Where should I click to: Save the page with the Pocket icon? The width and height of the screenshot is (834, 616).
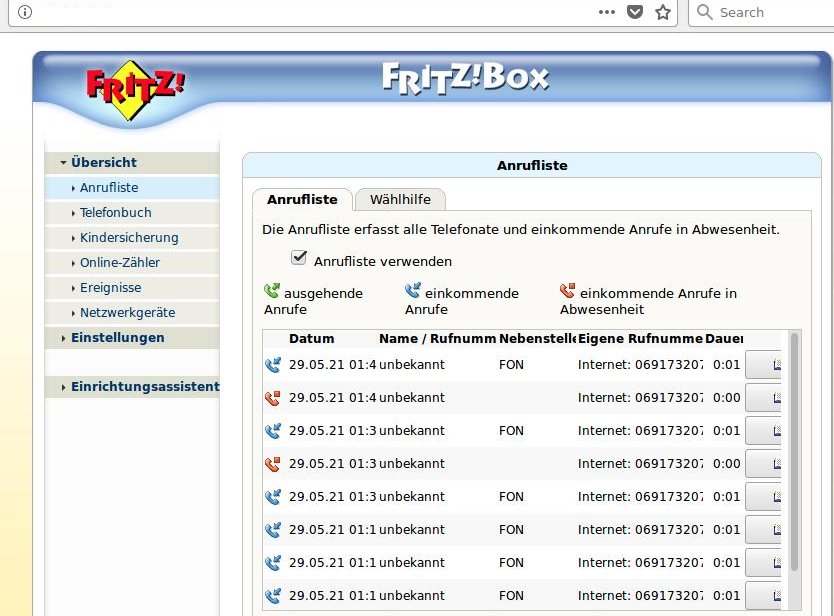[635, 12]
